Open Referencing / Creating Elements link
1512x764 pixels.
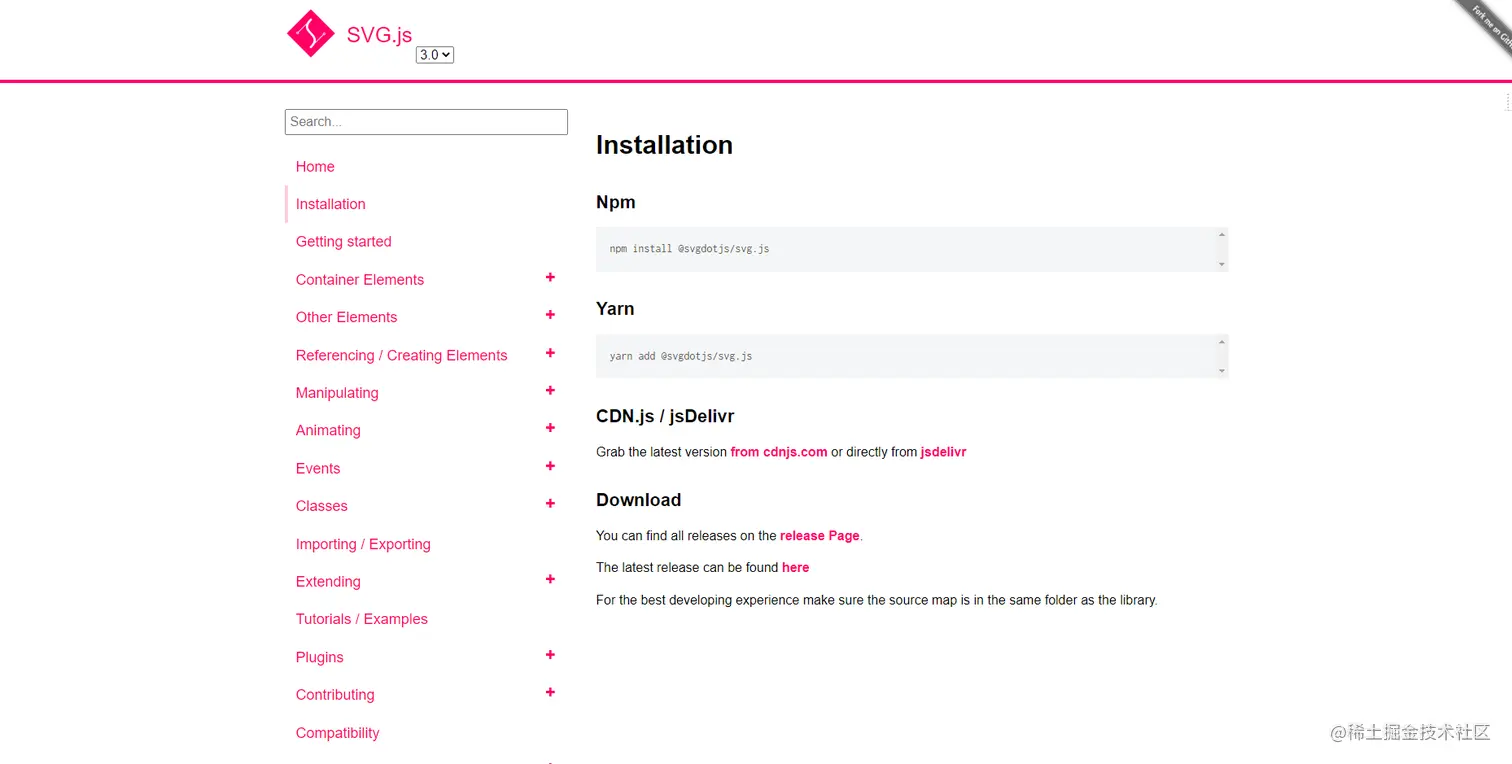tap(402, 355)
